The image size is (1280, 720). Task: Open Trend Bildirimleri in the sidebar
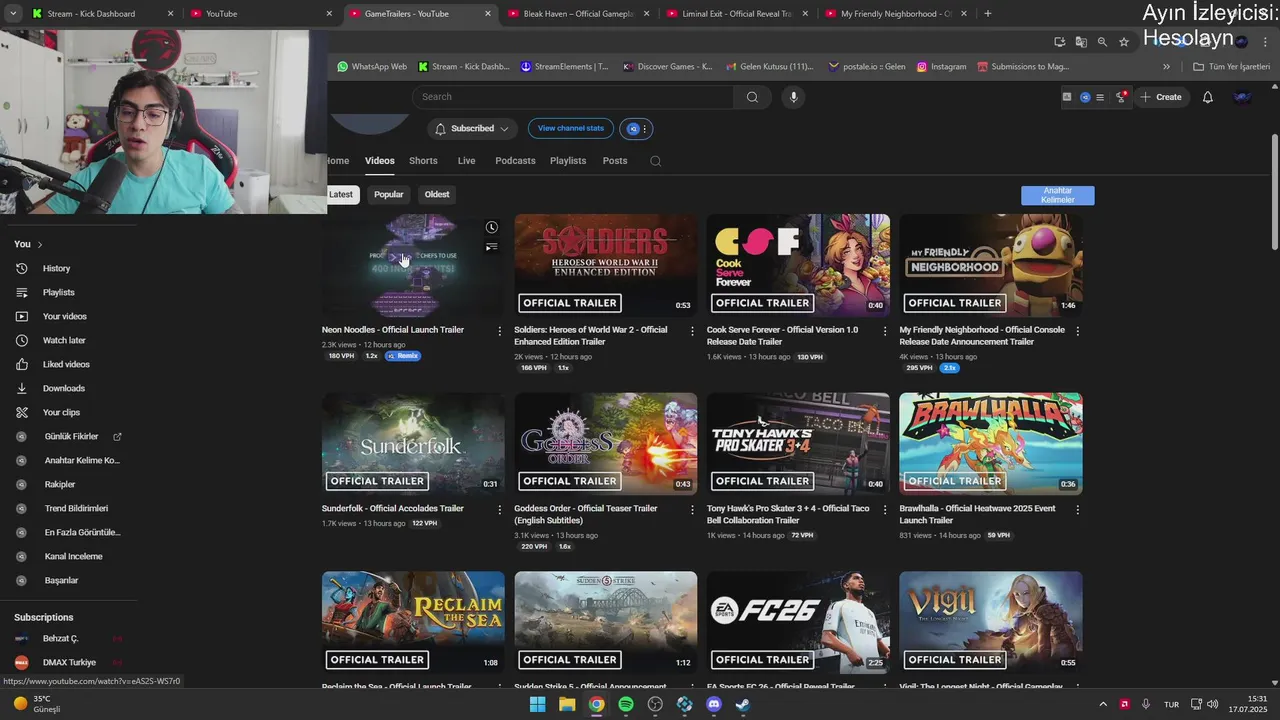pos(76,508)
